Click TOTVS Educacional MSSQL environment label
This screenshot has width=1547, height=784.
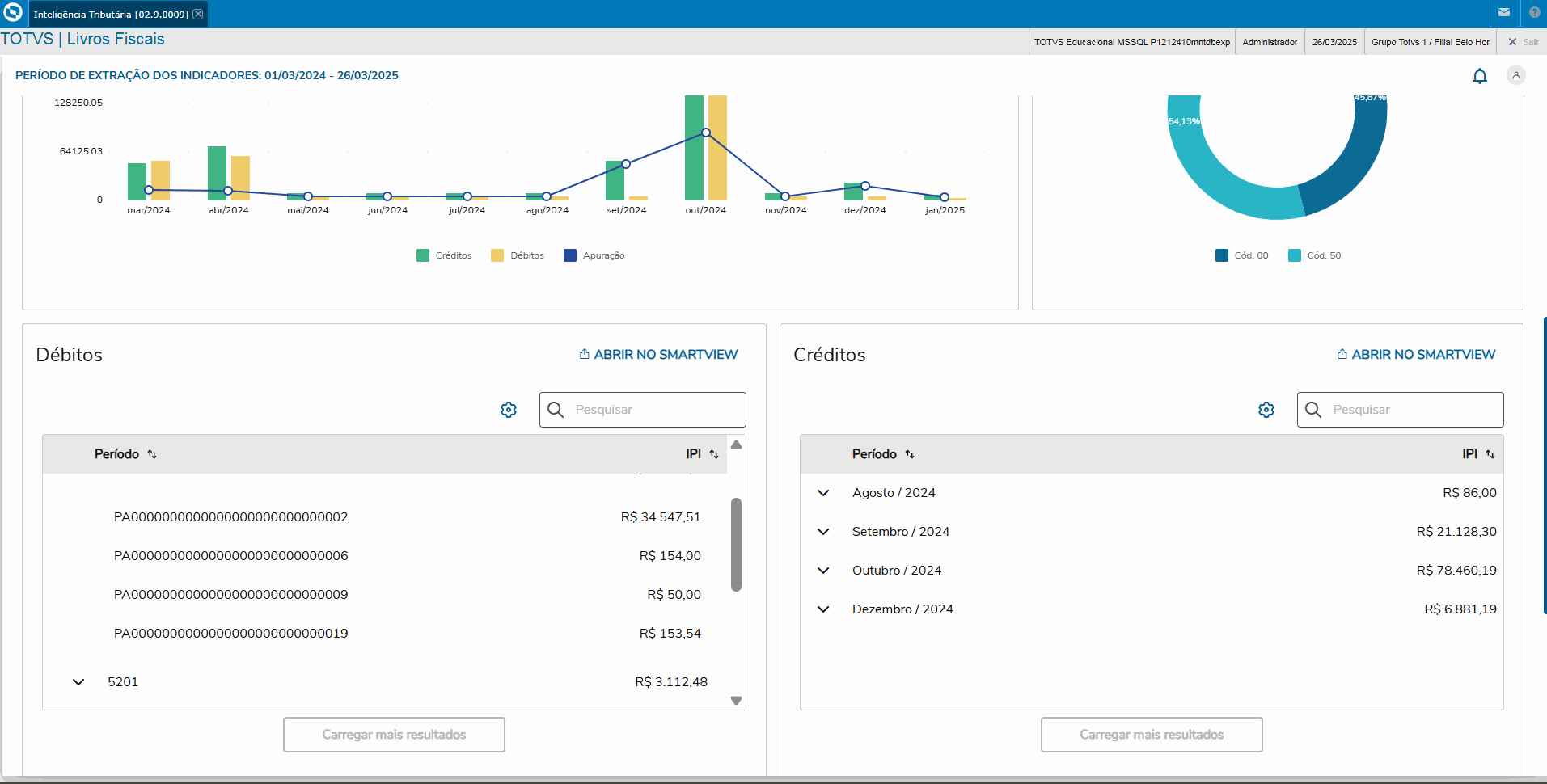coord(1132,42)
